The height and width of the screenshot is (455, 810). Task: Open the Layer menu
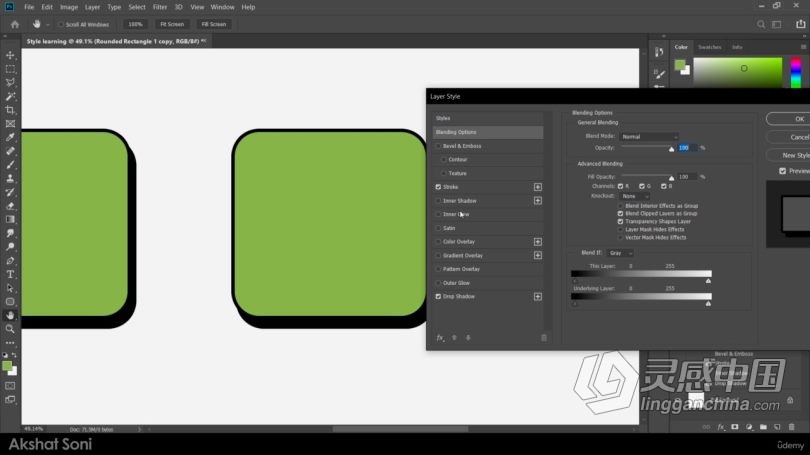(92, 7)
